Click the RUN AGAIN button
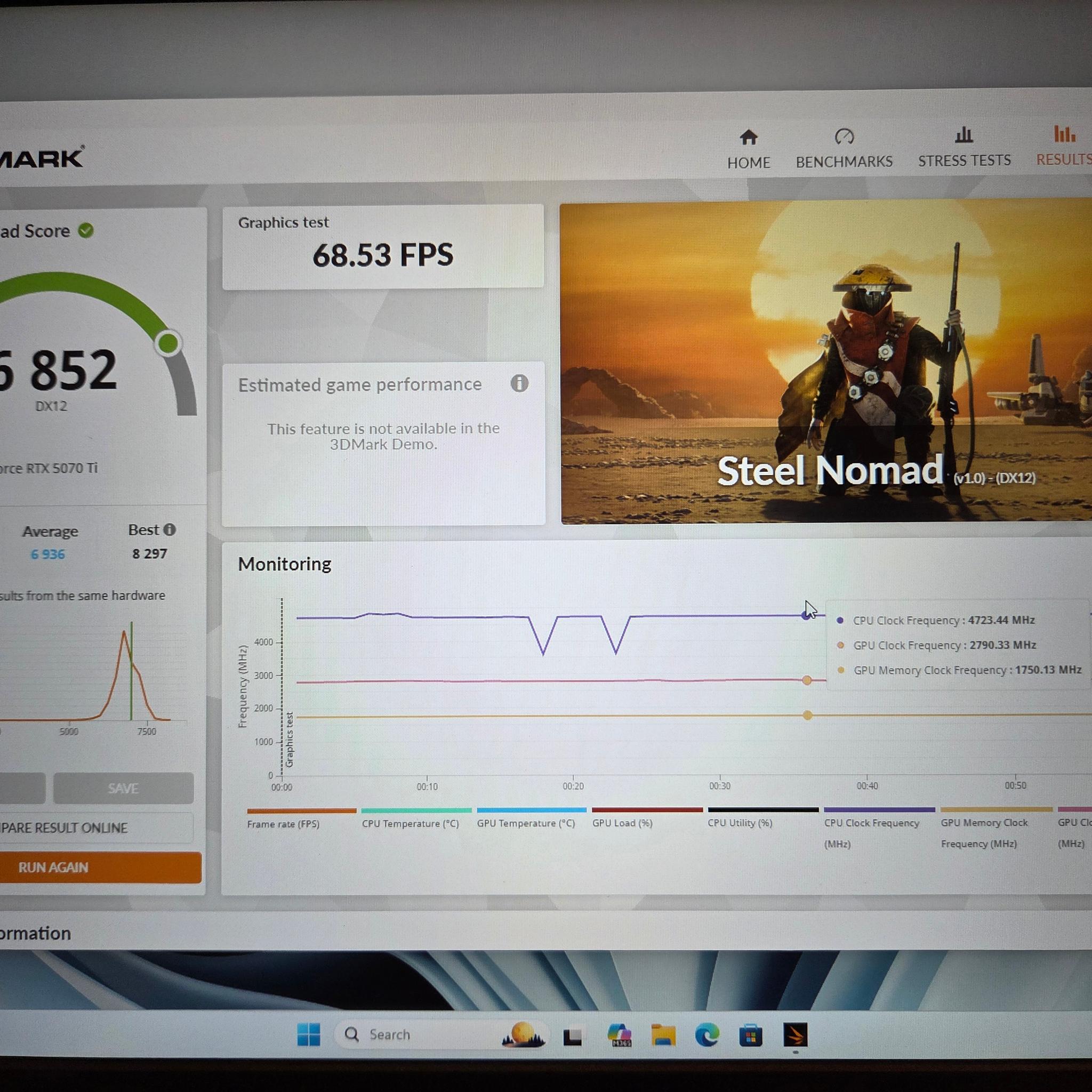The height and width of the screenshot is (1092, 1092). (x=100, y=867)
